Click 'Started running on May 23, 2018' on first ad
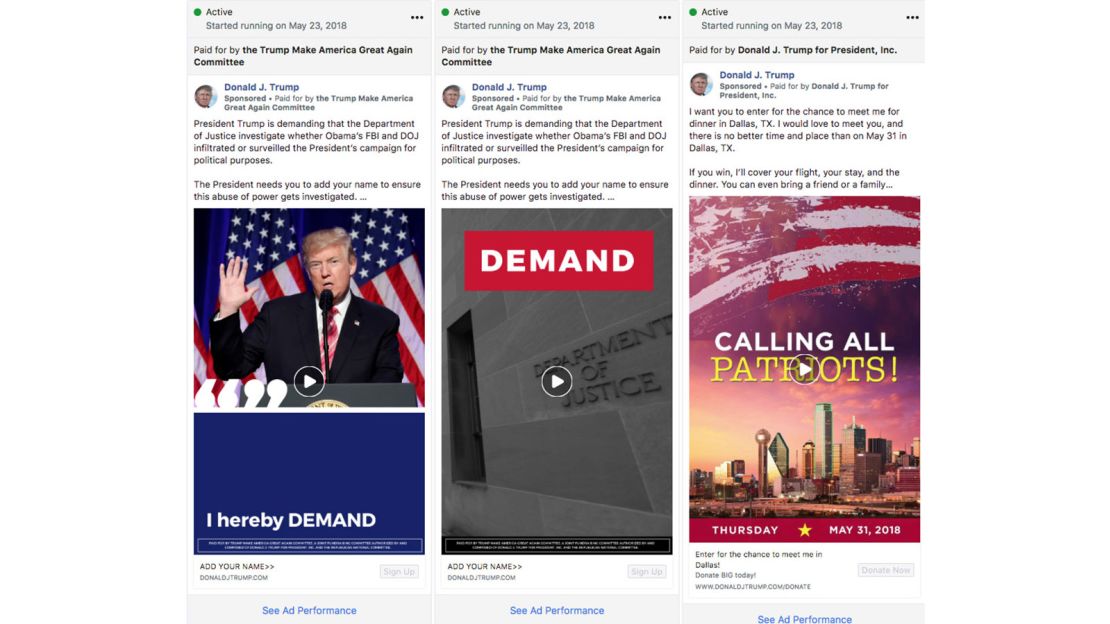Viewport: 1110px width, 624px height. click(x=276, y=25)
